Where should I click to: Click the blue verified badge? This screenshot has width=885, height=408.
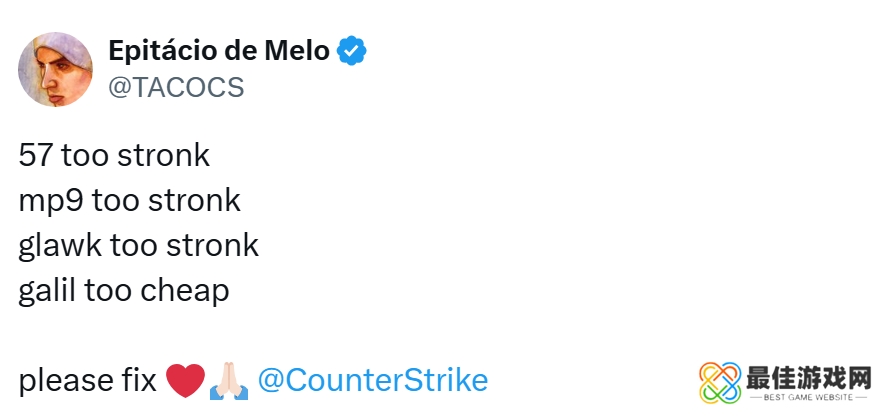tap(350, 50)
